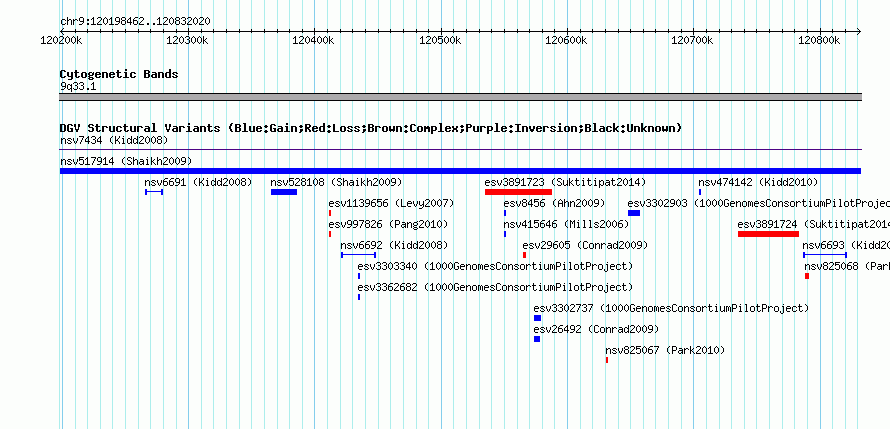Select the nsv517914 (Shaikh2009) text label
This screenshot has height=429, width=890.
coord(126,161)
